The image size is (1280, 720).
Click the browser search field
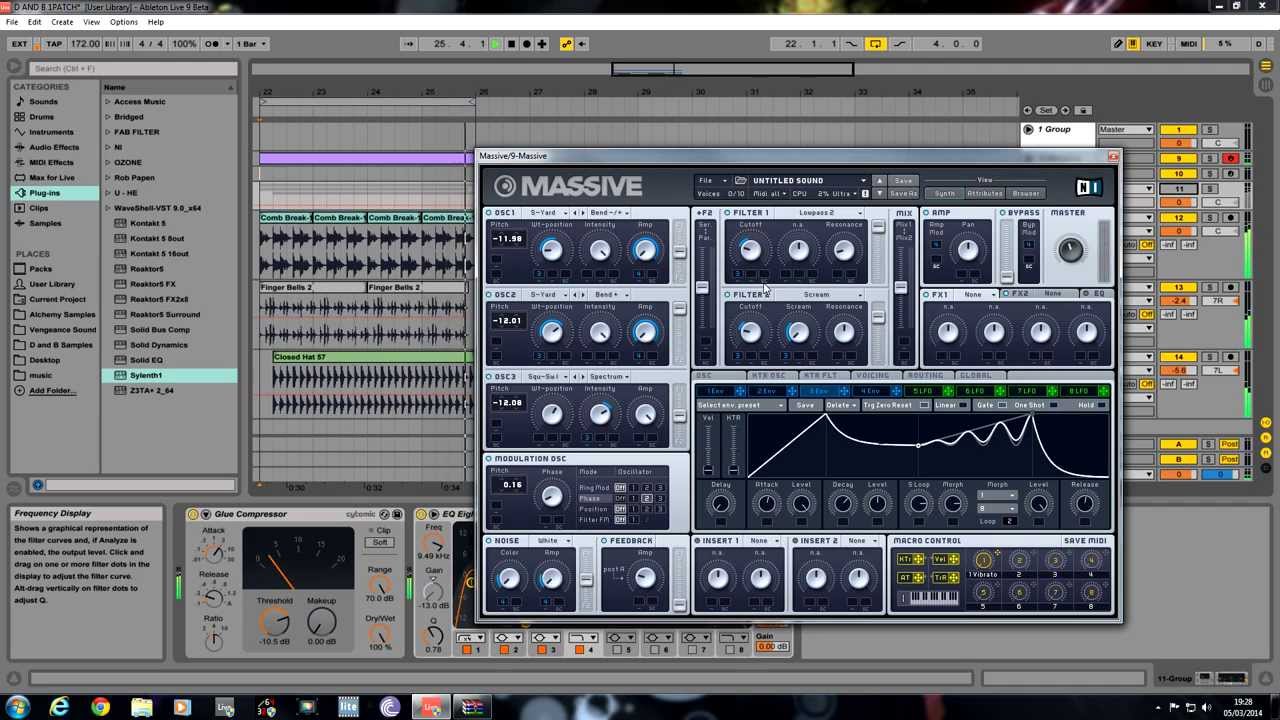tap(135, 68)
